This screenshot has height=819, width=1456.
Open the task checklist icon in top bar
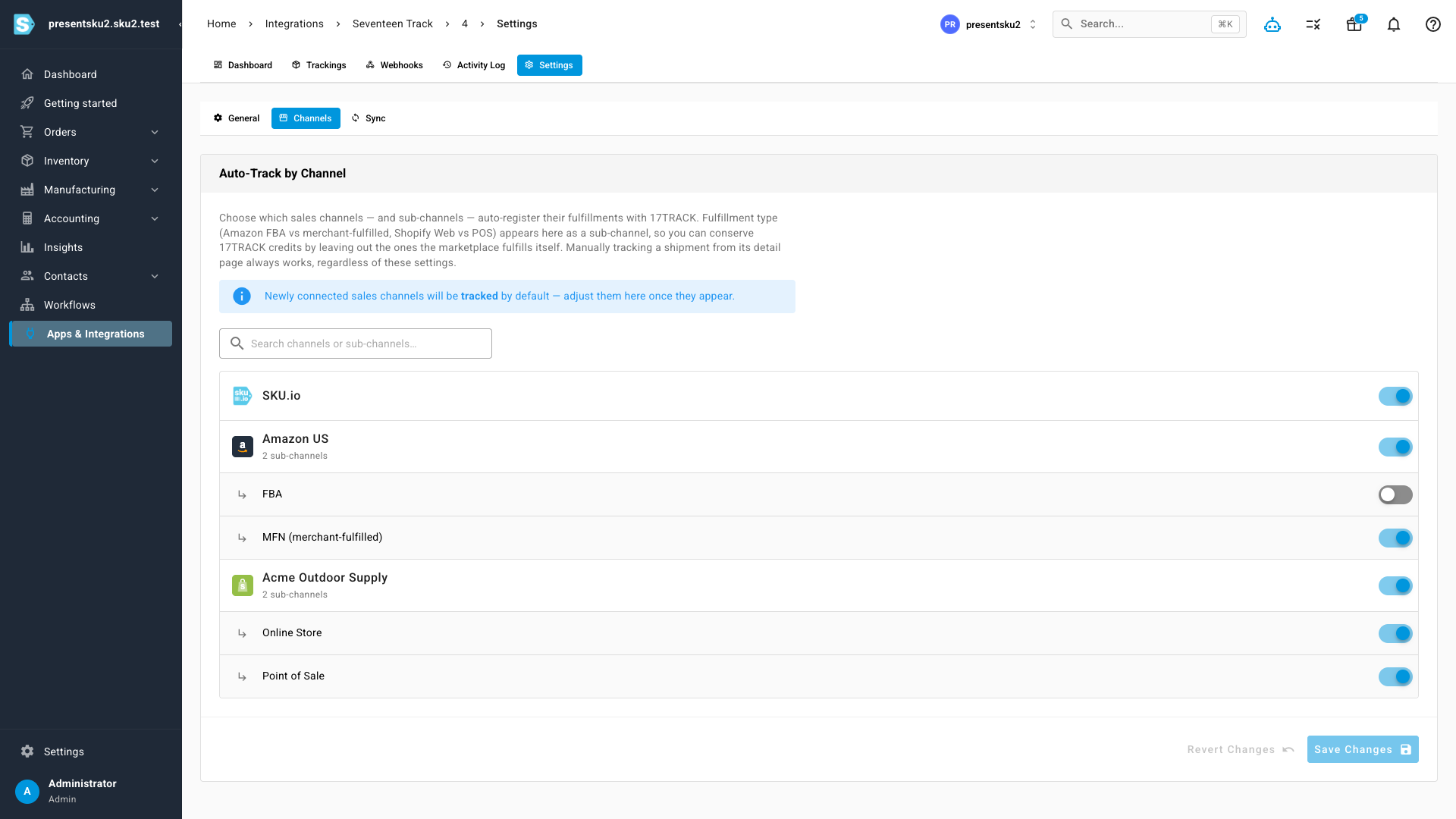click(1313, 24)
